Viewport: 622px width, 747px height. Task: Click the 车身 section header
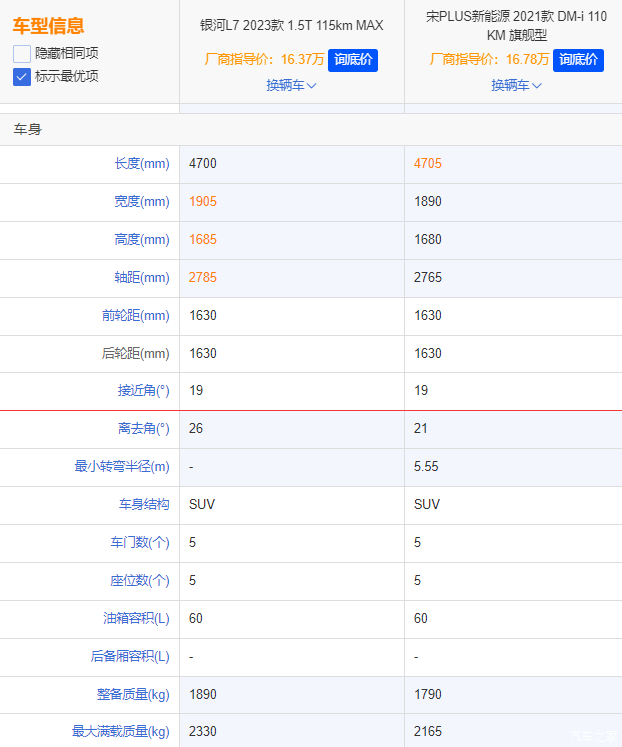pos(28,130)
